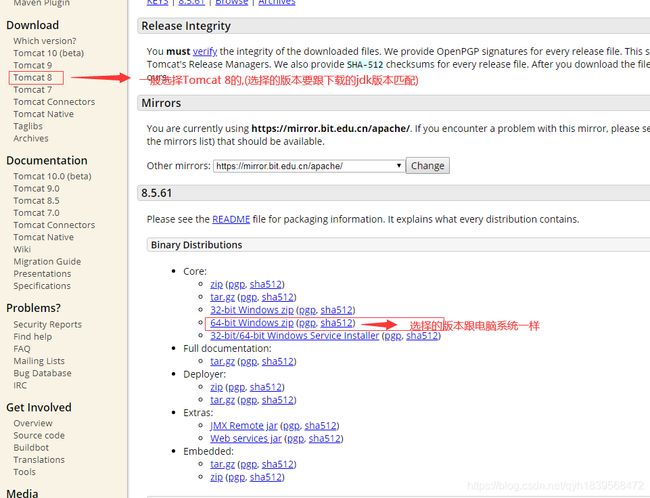Select Tomcat 10 (beta) download
650x498 pixels.
(x=49, y=53)
